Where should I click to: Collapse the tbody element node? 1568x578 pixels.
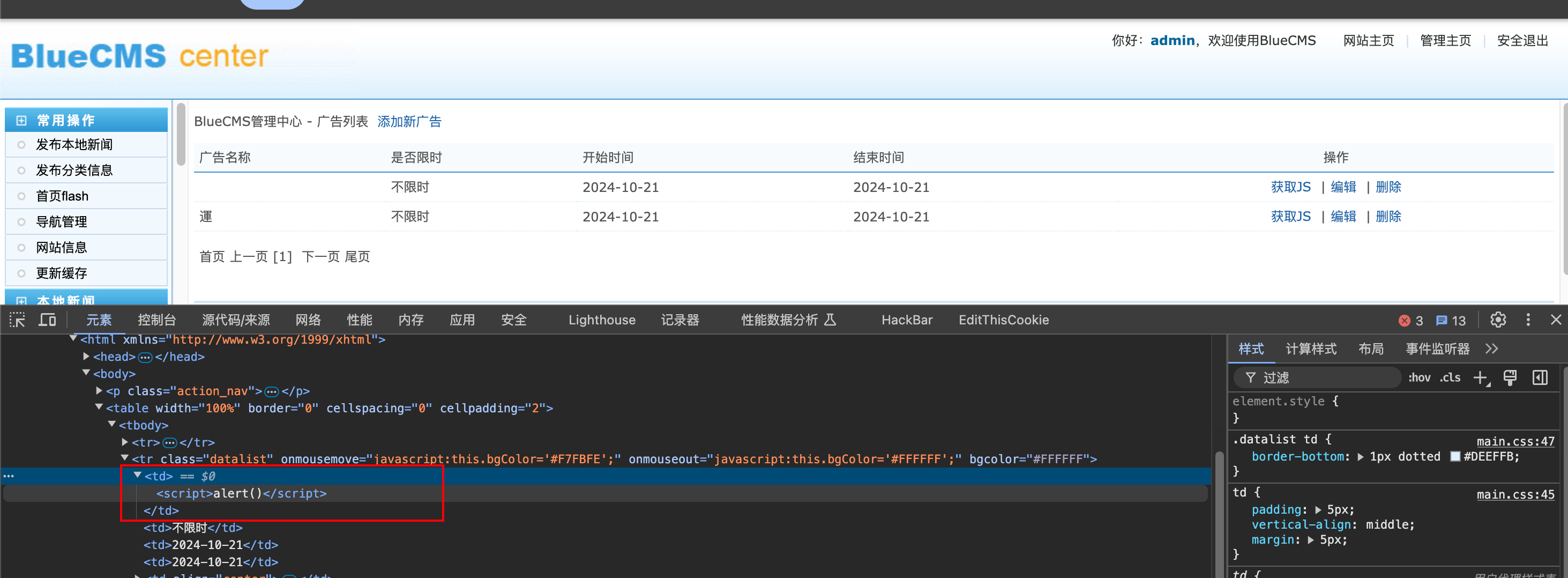point(112,424)
